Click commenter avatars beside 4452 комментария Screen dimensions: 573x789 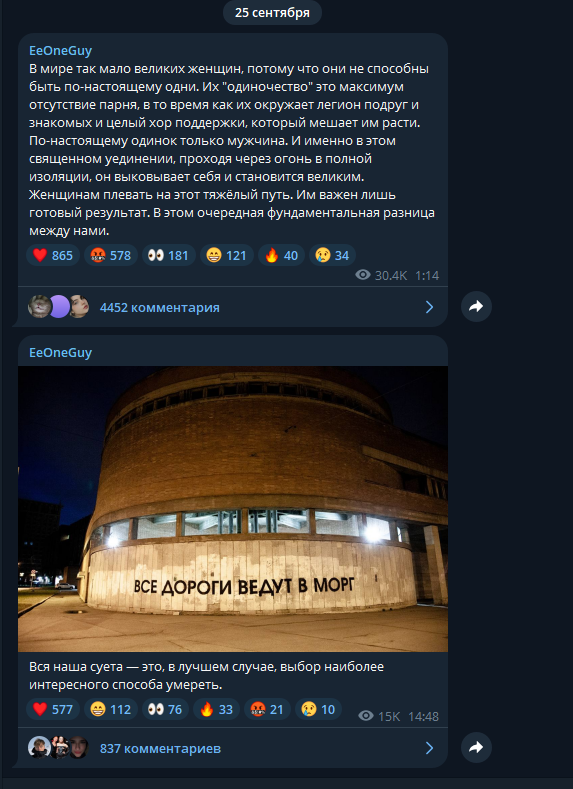coord(58,306)
